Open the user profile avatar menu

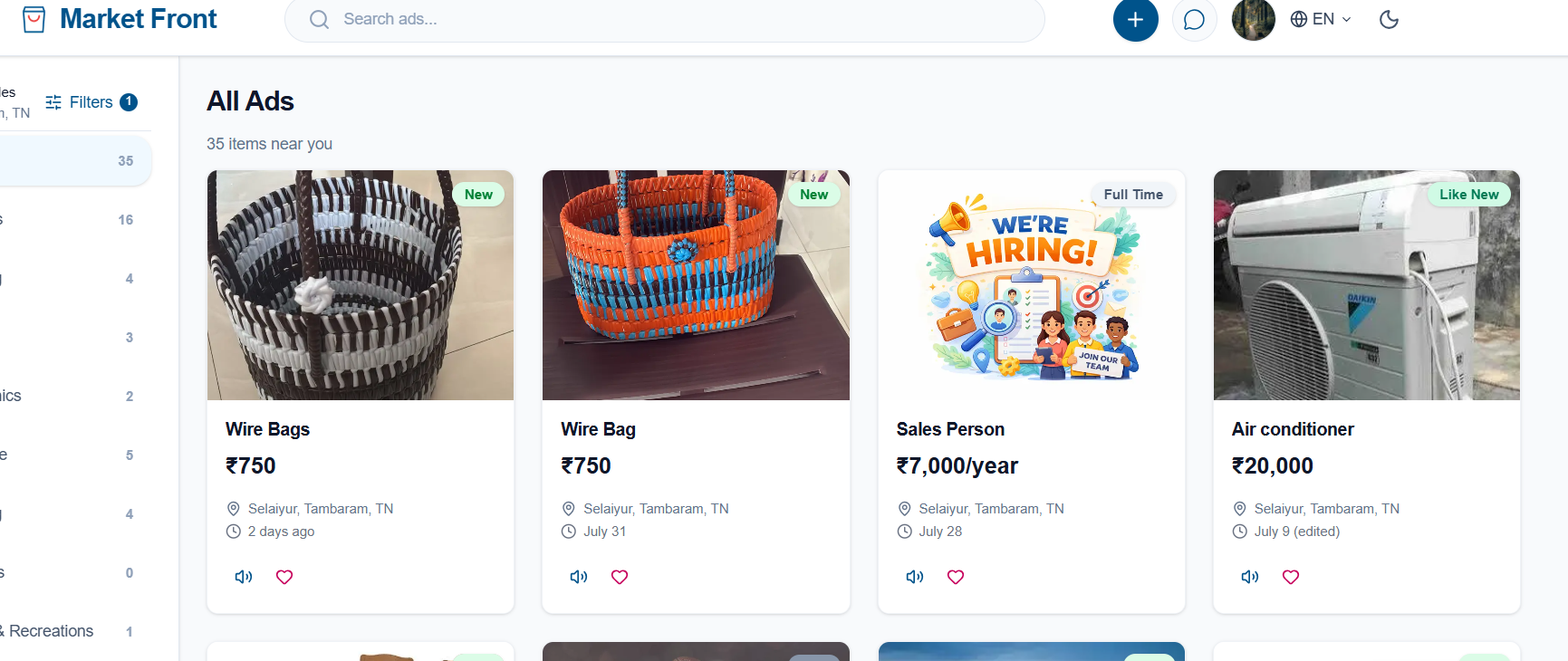[1254, 19]
